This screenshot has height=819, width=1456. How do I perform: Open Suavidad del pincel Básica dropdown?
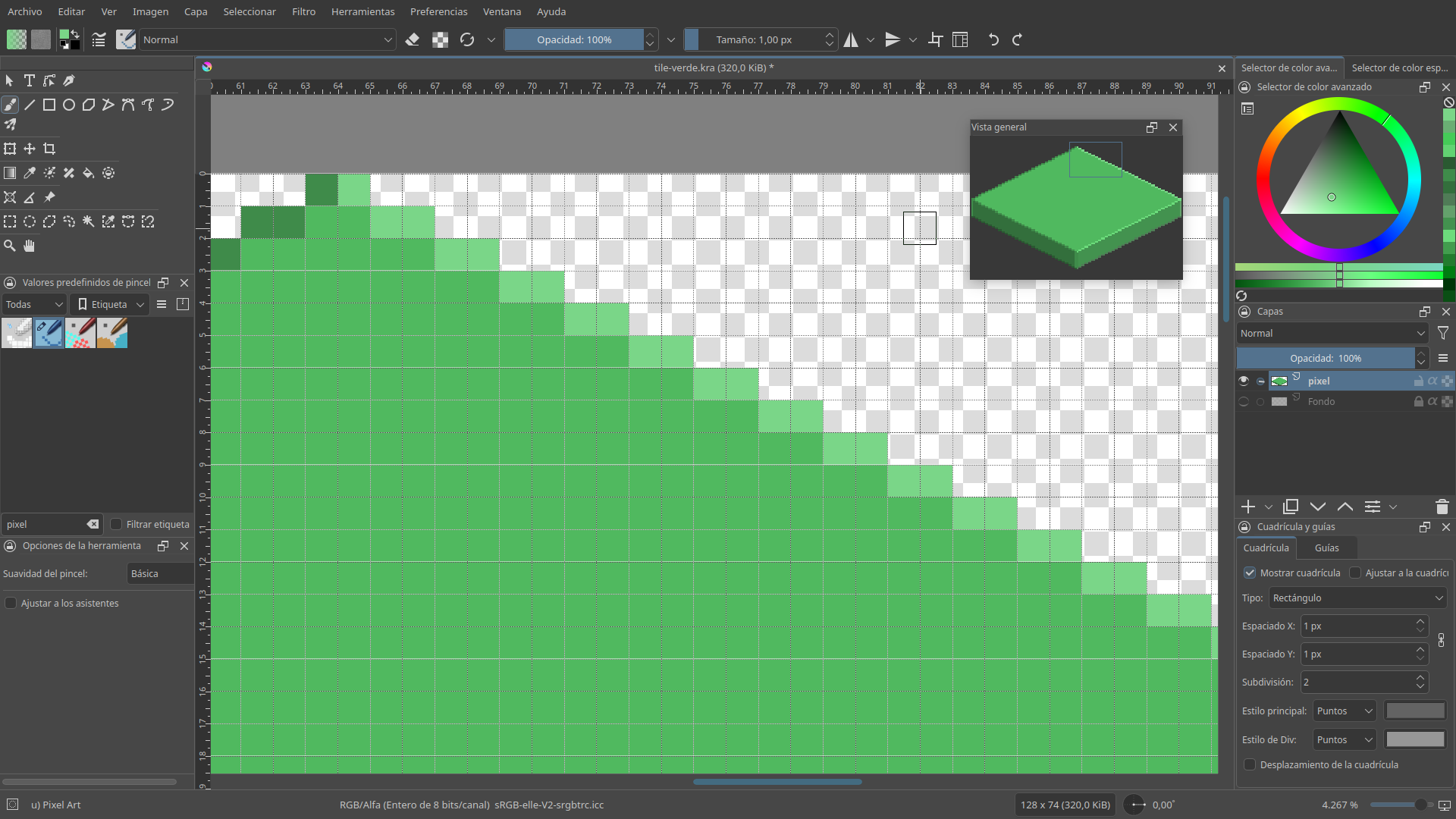pos(160,573)
